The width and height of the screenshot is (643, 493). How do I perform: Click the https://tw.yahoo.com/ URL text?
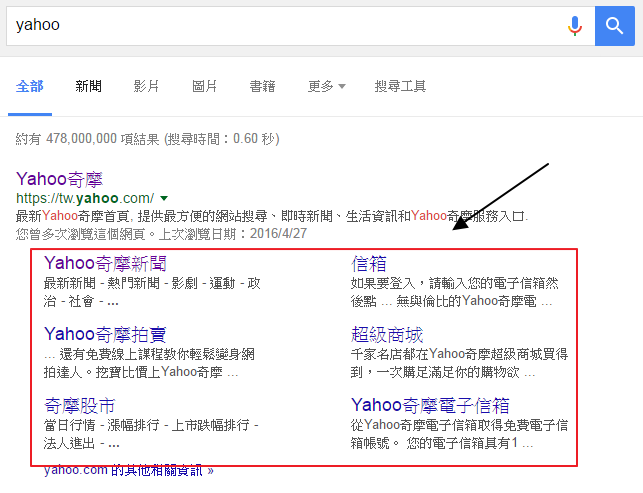[85, 199]
